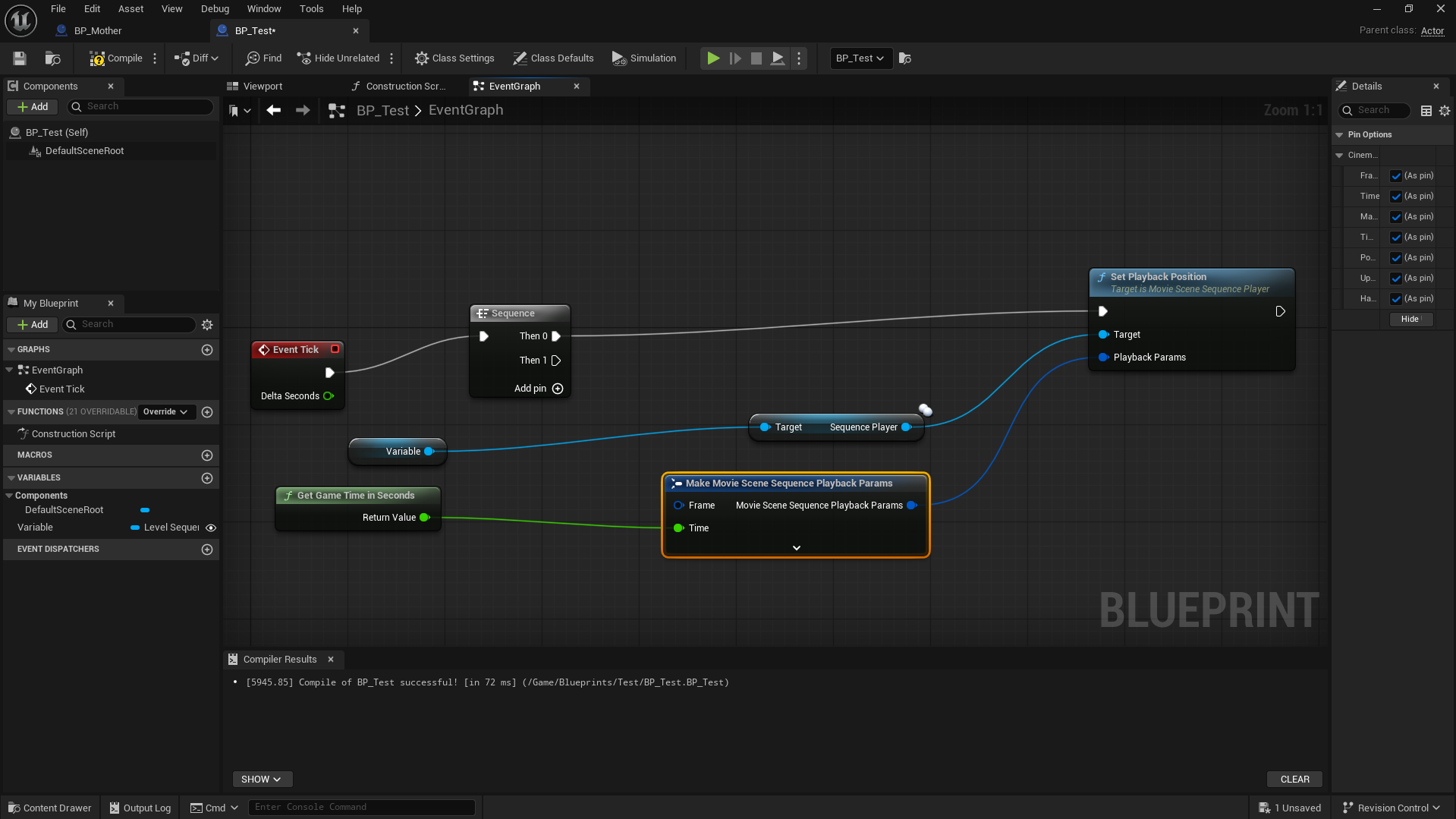This screenshot has width=1456, height=819.
Task: Add a new item in My Blueprint
Action: click(33, 325)
